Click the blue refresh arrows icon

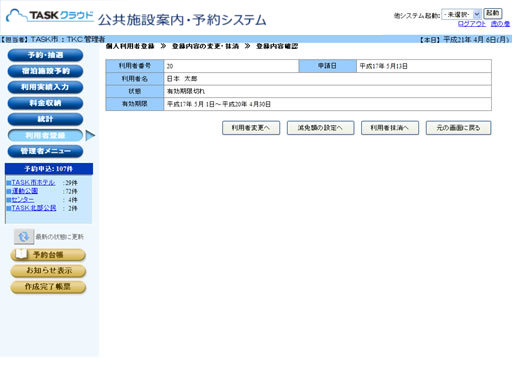24,237
